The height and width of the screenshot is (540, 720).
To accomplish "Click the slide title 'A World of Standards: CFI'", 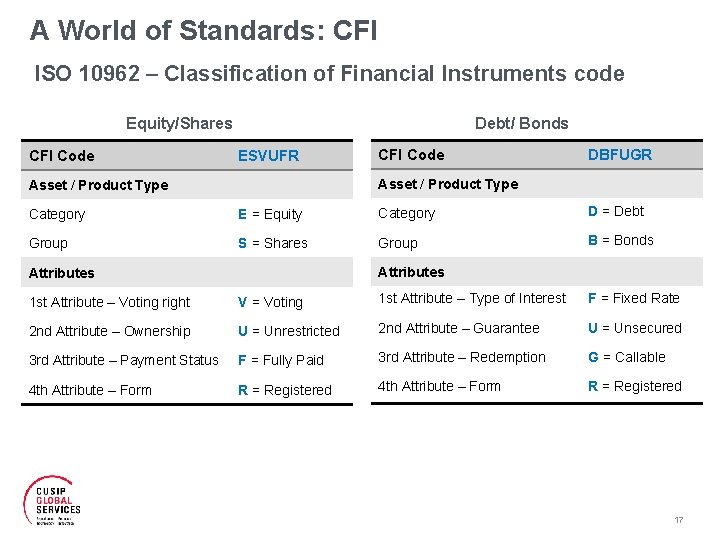I will tap(203, 31).
